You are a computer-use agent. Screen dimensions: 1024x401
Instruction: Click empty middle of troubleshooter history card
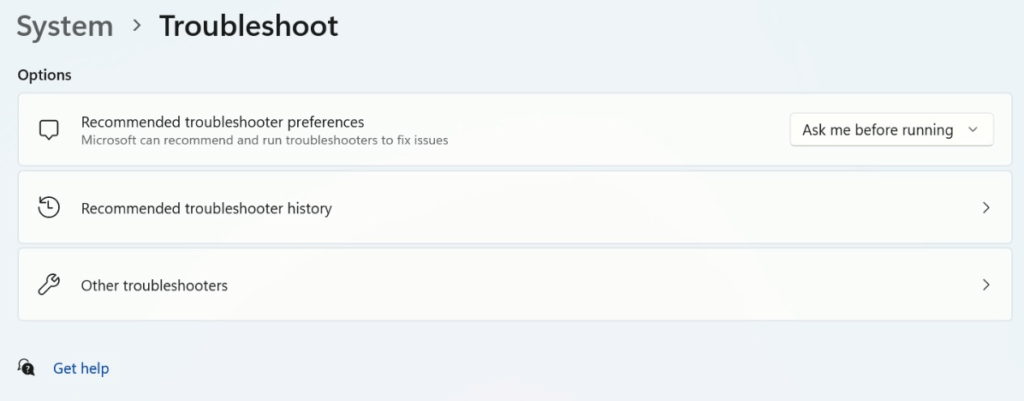tap(600, 208)
